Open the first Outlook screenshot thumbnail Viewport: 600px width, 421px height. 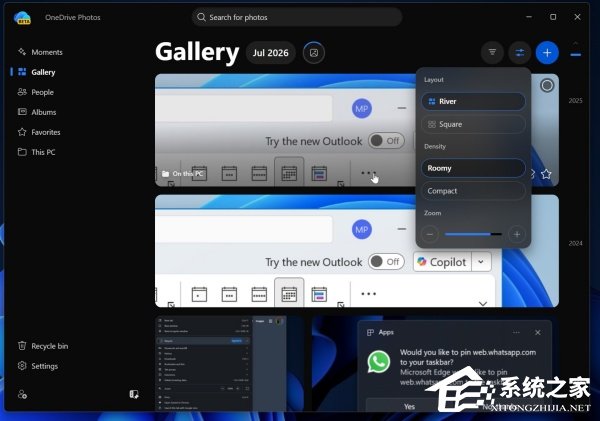click(x=285, y=130)
